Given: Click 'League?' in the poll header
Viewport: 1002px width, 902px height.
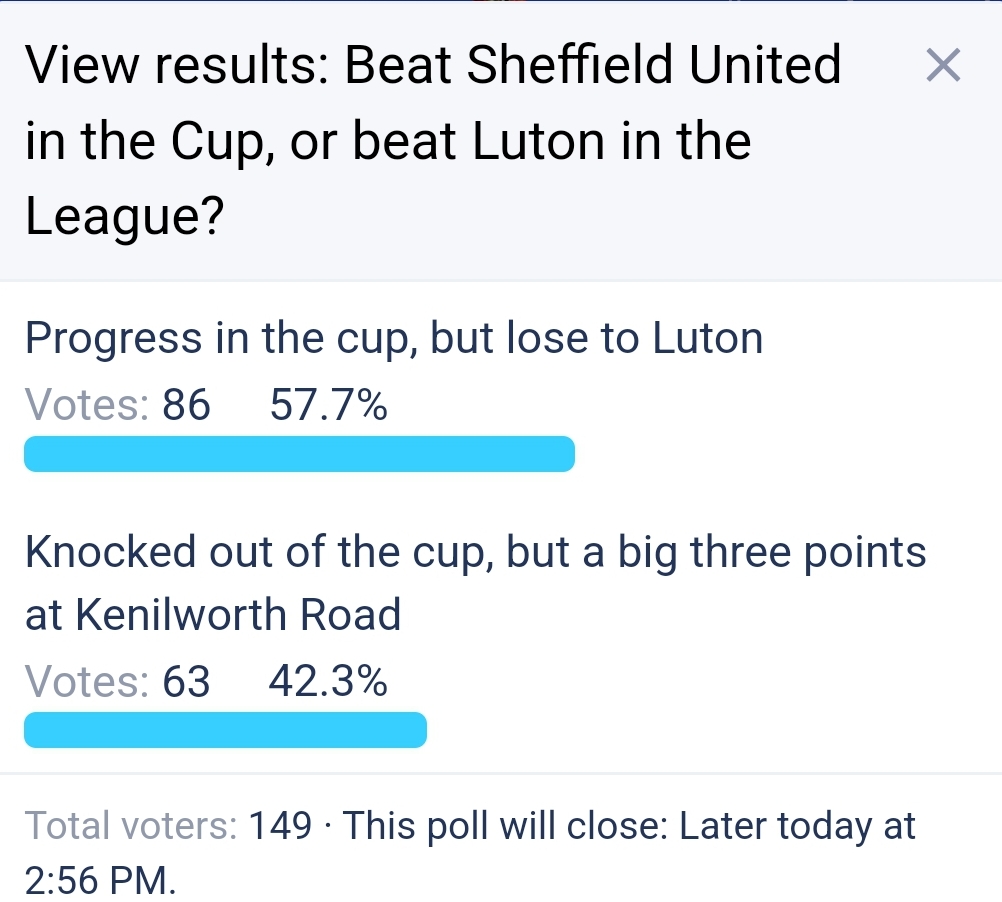Looking at the screenshot, I should click(x=125, y=217).
